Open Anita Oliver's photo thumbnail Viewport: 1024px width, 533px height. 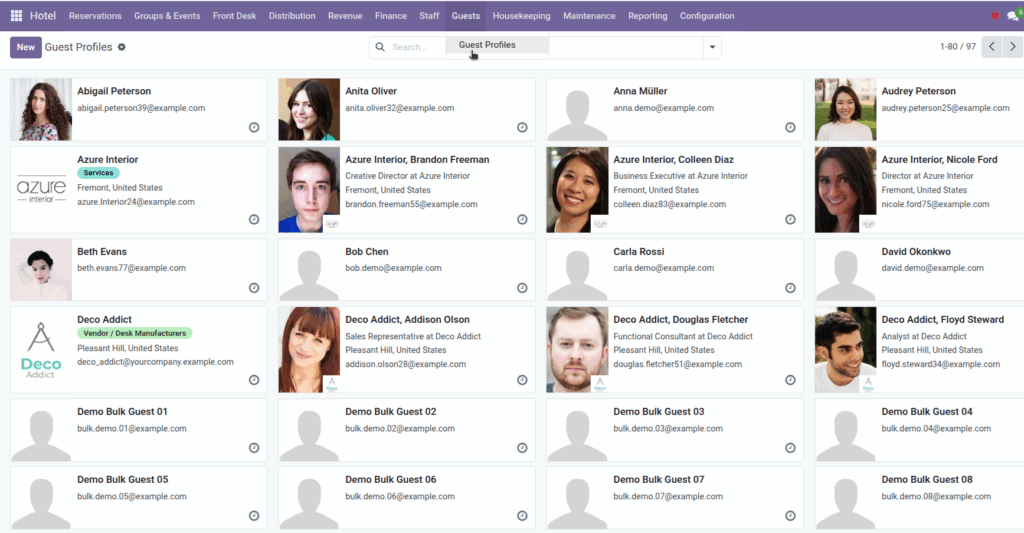click(309, 110)
